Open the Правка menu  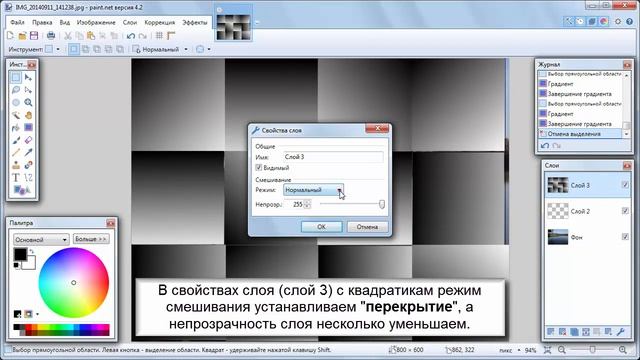coord(42,22)
